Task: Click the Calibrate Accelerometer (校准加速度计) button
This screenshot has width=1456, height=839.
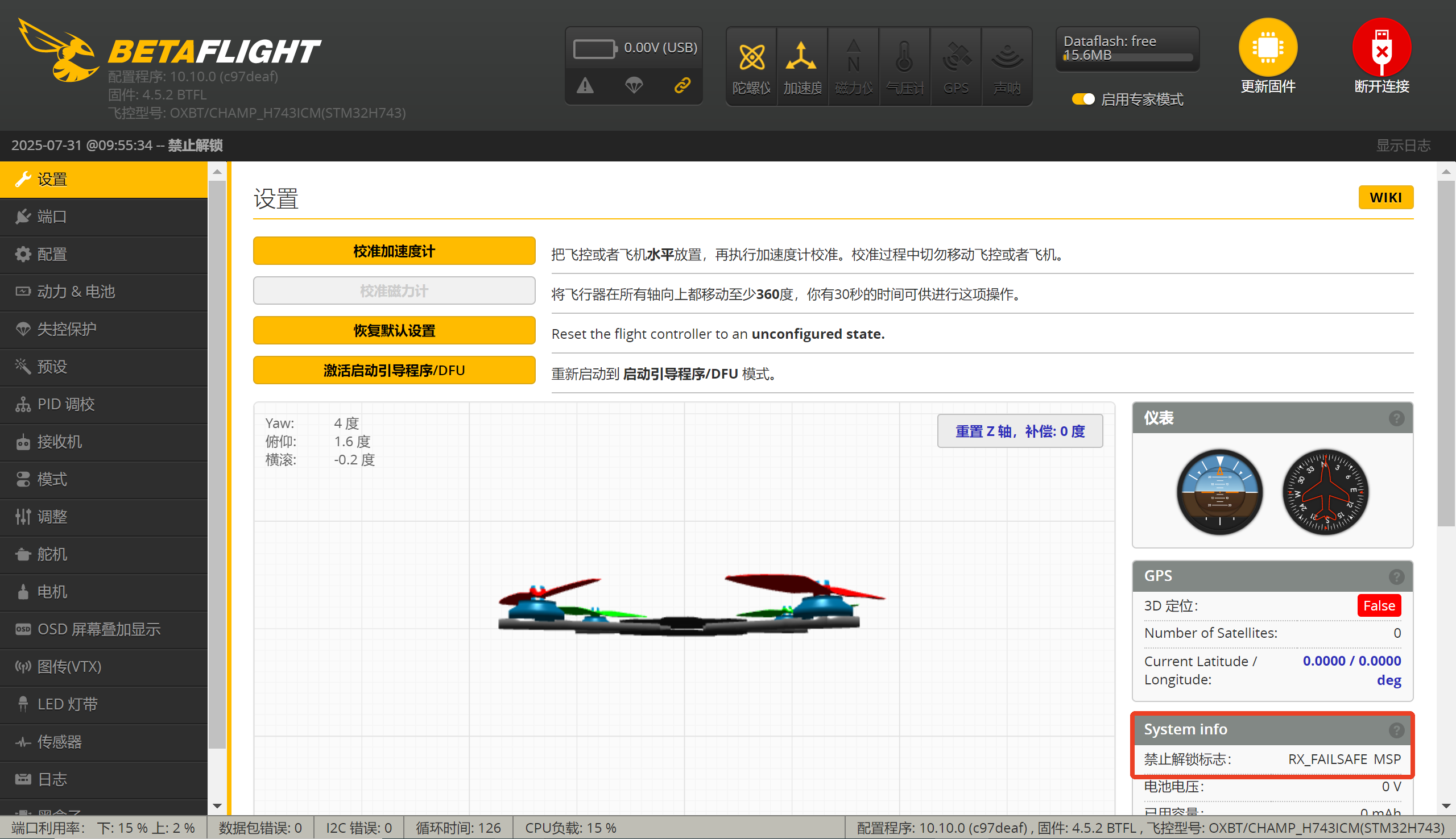Action: point(394,251)
